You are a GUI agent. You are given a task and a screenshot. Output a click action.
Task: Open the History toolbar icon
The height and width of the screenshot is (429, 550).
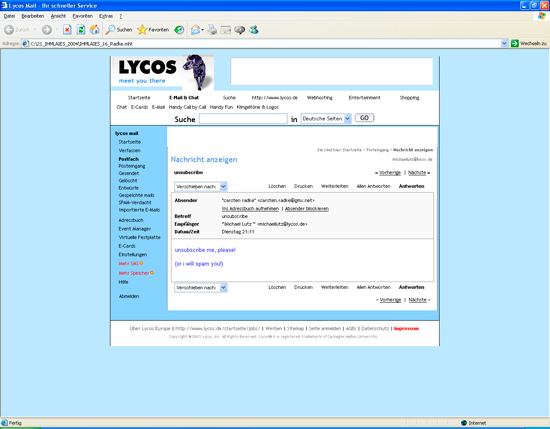pos(179,30)
